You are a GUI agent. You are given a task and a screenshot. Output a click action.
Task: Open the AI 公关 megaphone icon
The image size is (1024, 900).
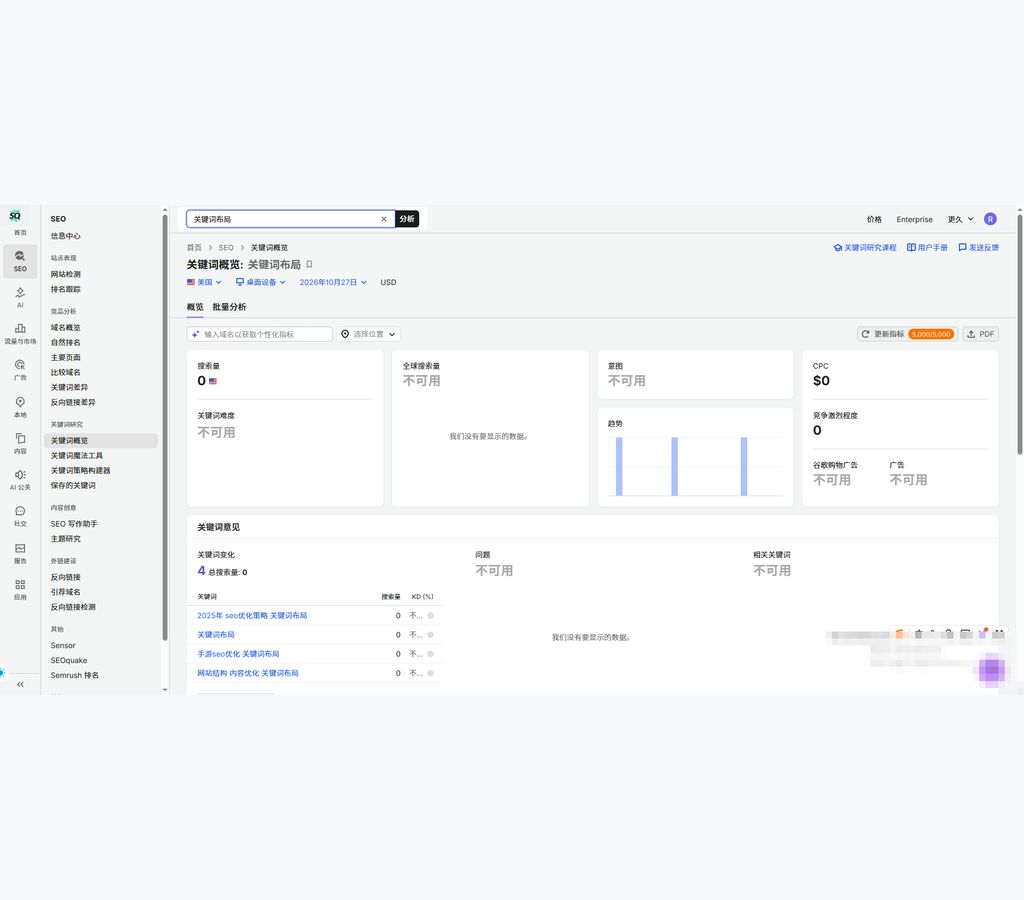[20, 480]
